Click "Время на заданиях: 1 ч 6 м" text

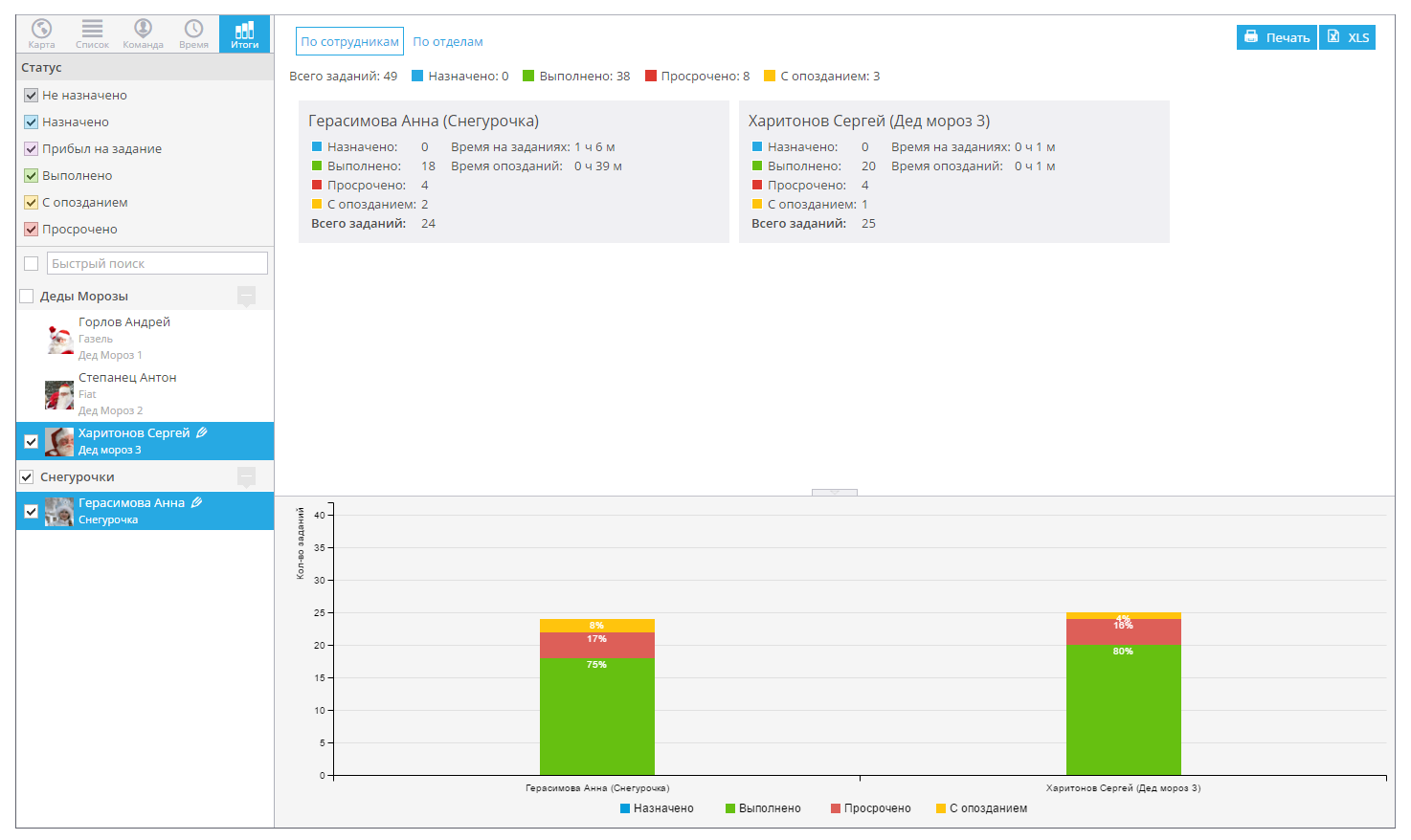pos(533,146)
